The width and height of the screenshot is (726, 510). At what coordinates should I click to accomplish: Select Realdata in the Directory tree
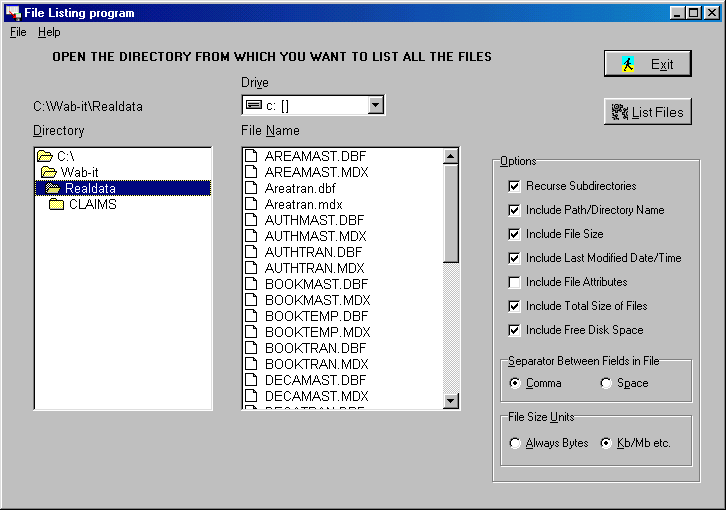click(x=123, y=188)
